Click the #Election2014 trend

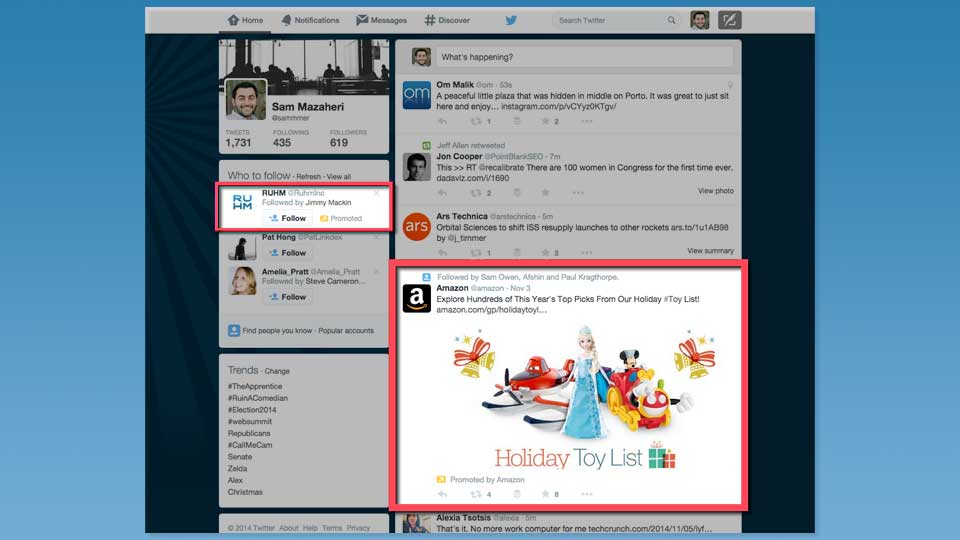[254, 410]
